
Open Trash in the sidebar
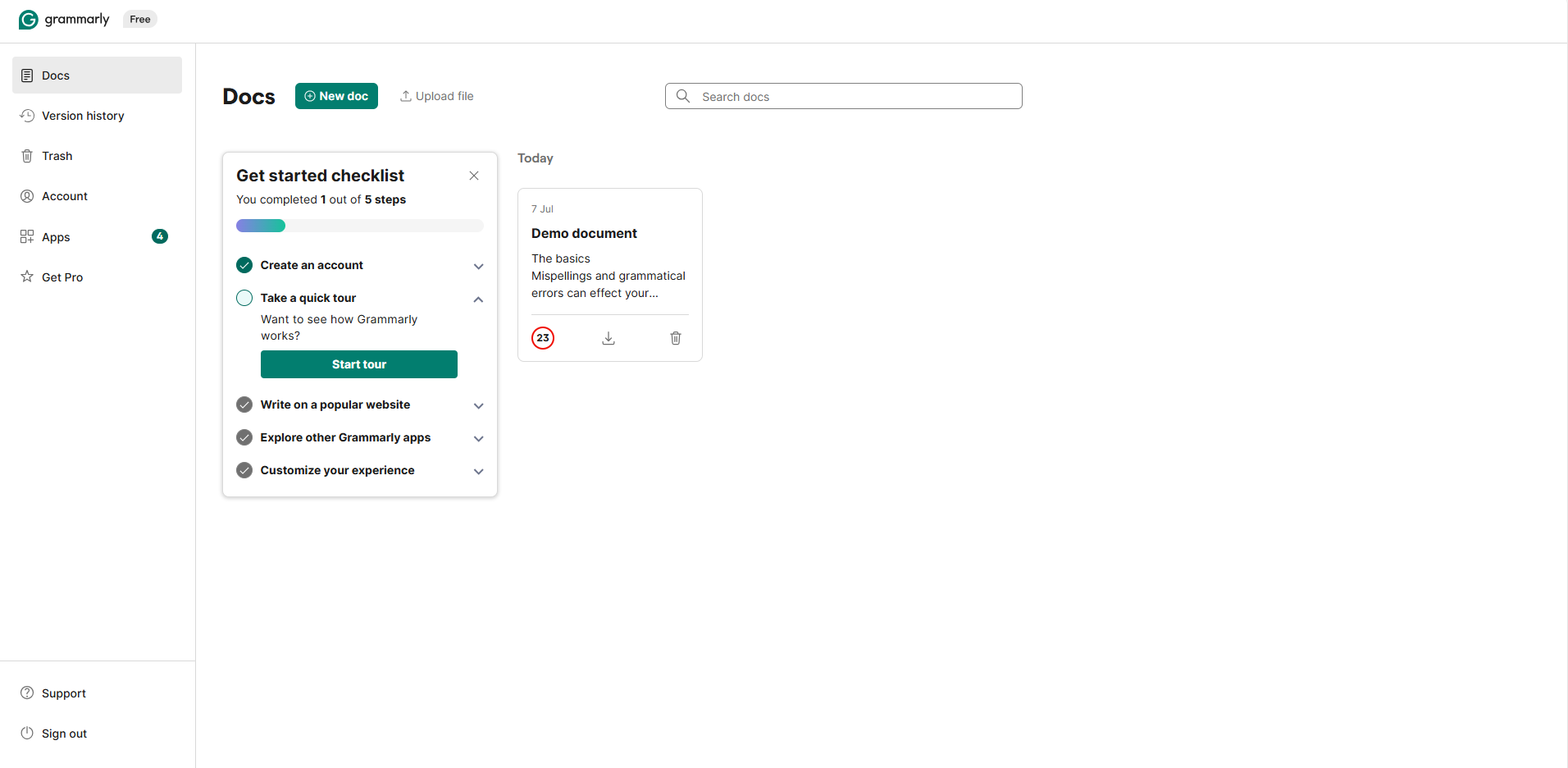point(97,156)
